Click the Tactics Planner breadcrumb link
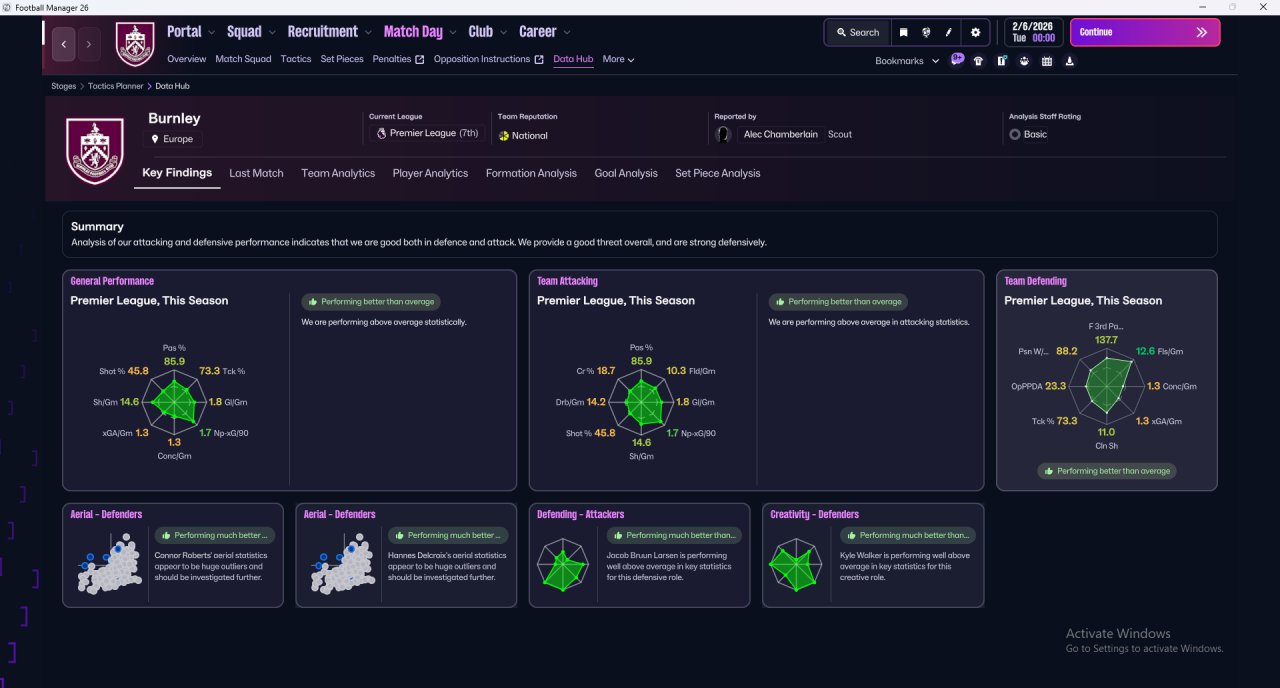The image size is (1280, 688). [115, 86]
